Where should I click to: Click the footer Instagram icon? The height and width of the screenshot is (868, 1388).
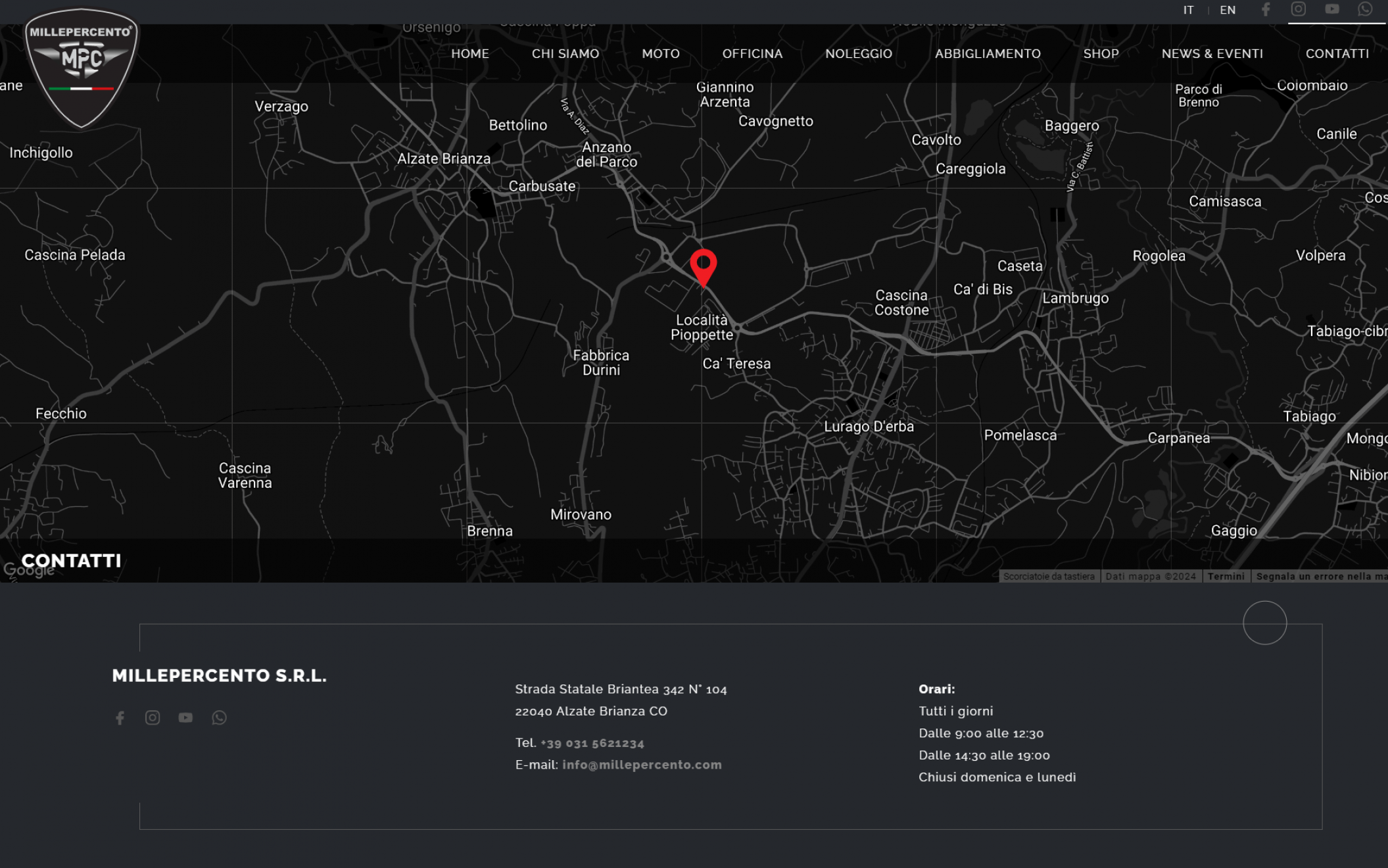tap(153, 717)
